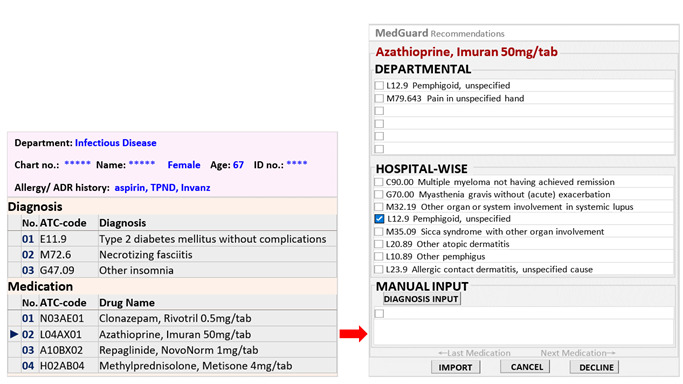Check departmental L12.9 Pemphigoid box

pyautogui.click(x=379, y=85)
